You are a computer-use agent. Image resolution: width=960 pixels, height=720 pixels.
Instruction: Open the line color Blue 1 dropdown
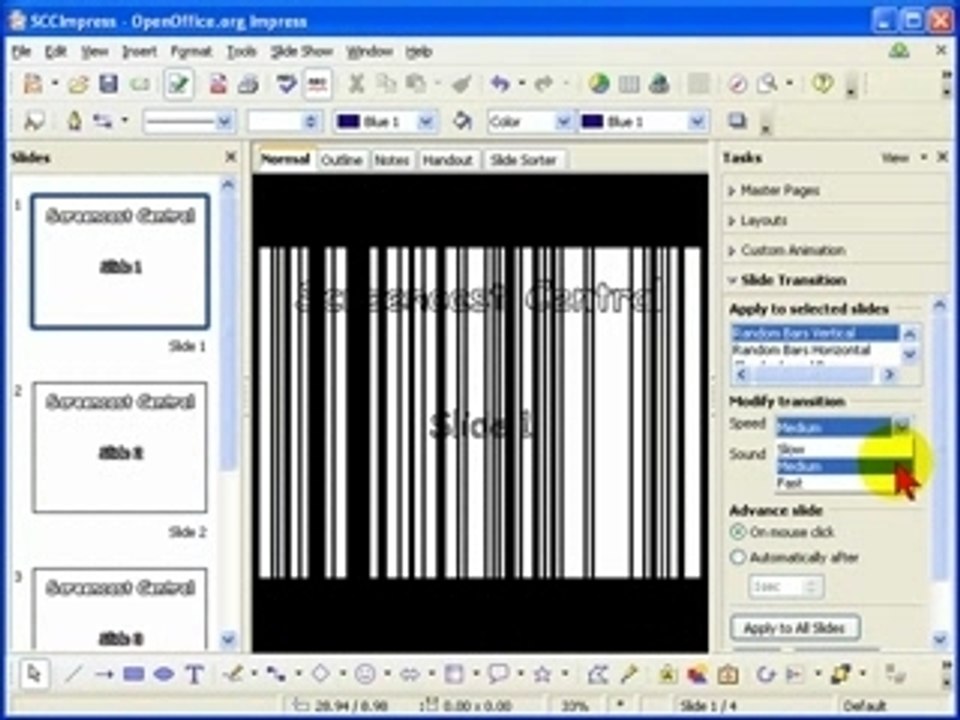426,122
